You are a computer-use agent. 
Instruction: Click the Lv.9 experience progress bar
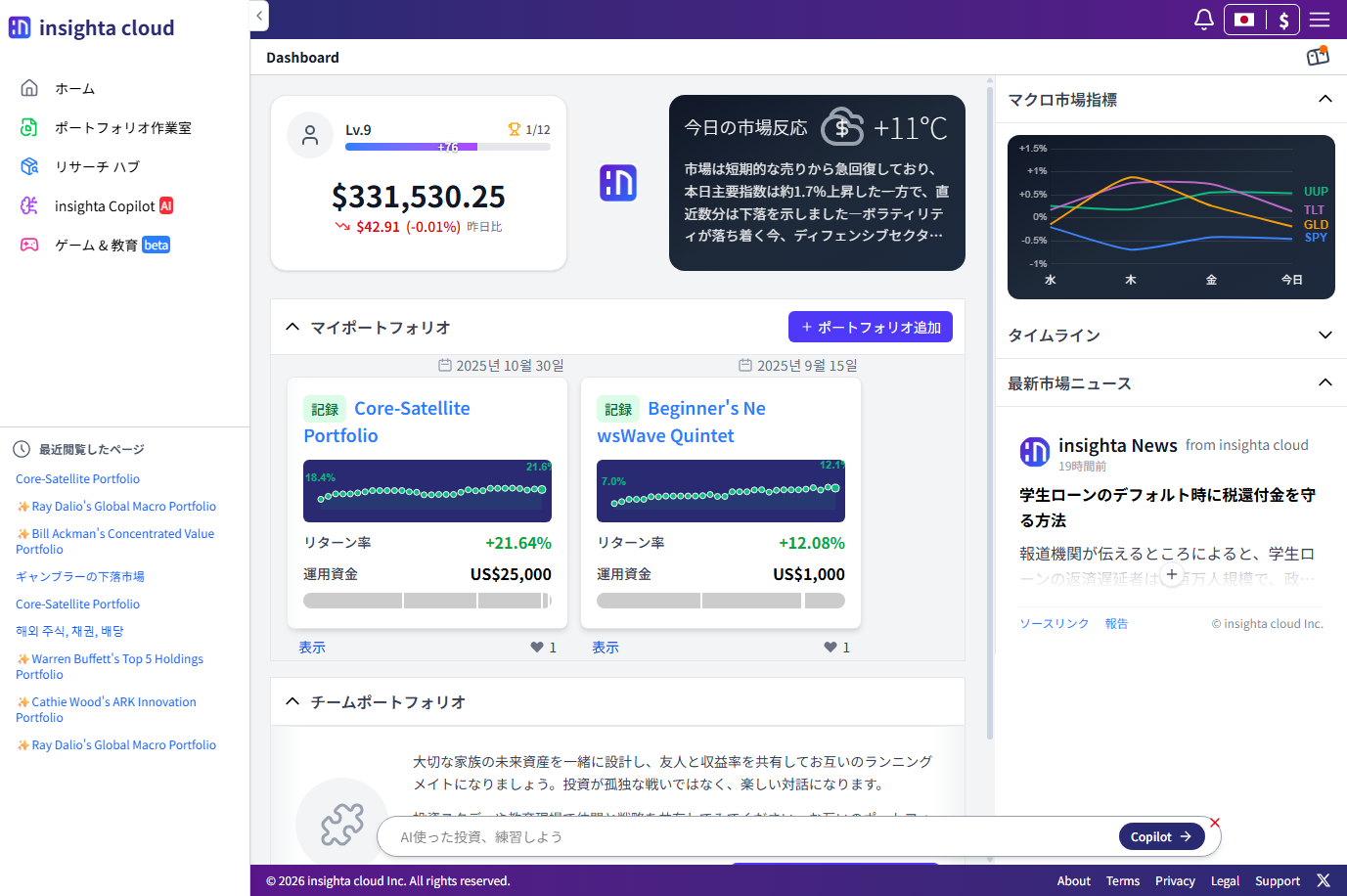pos(447,146)
